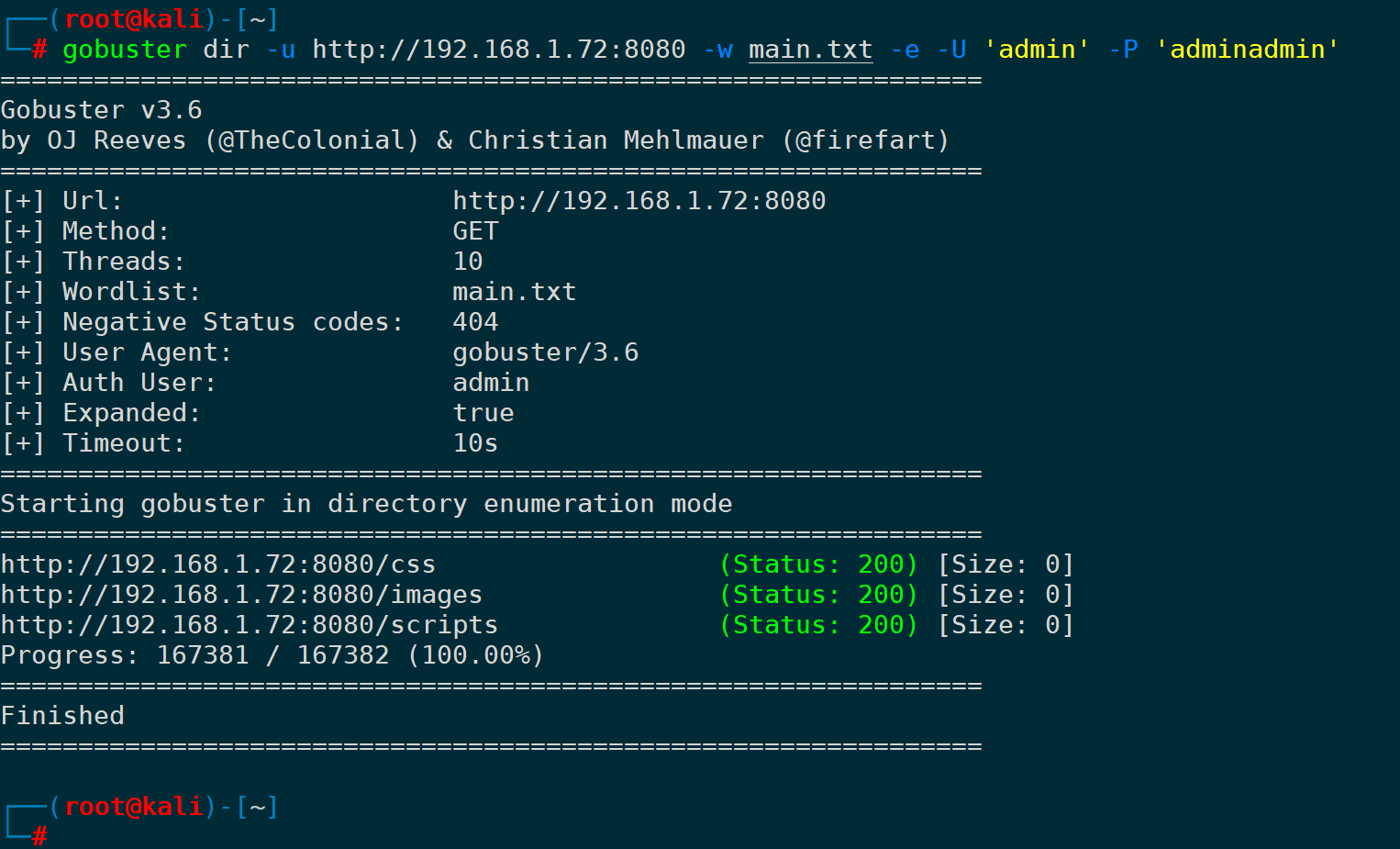Click the target URL in the command line
Viewport: 1400px width, 849px height.
point(499,49)
